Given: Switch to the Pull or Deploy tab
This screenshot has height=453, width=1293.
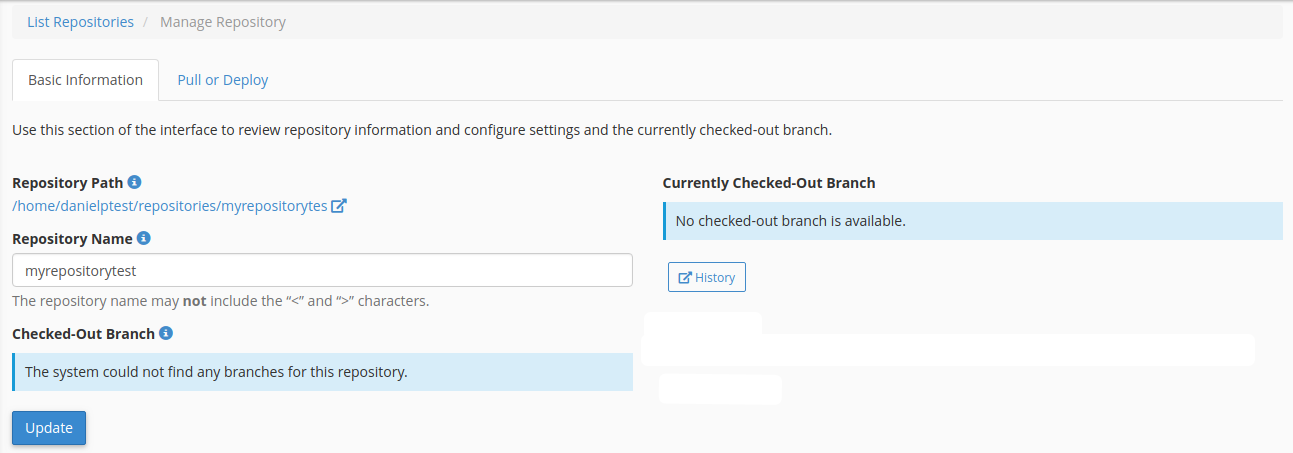Looking at the screenshot, I should (x=223, y=80).
